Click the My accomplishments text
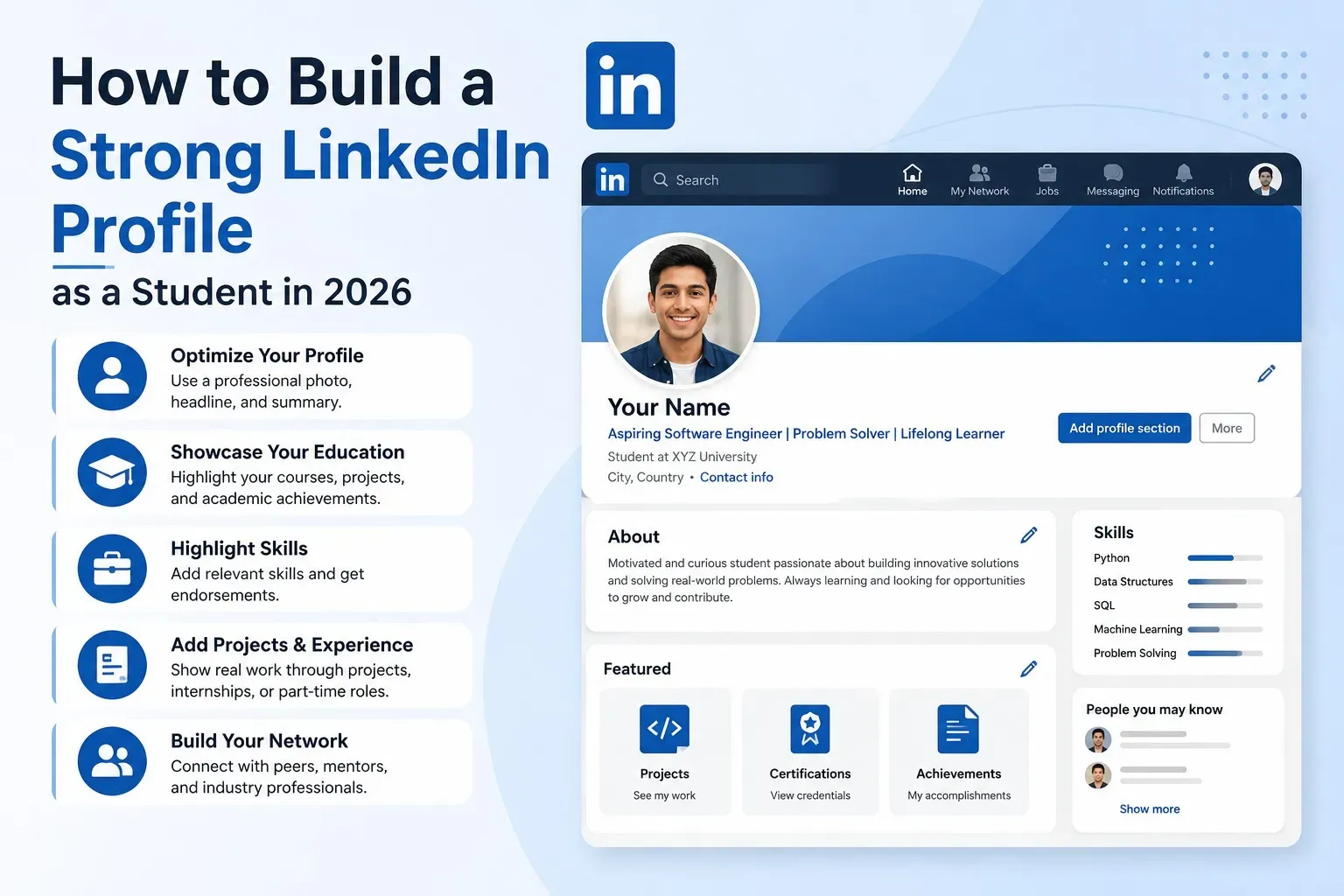 pyautogui.click(x=959, y=795)
